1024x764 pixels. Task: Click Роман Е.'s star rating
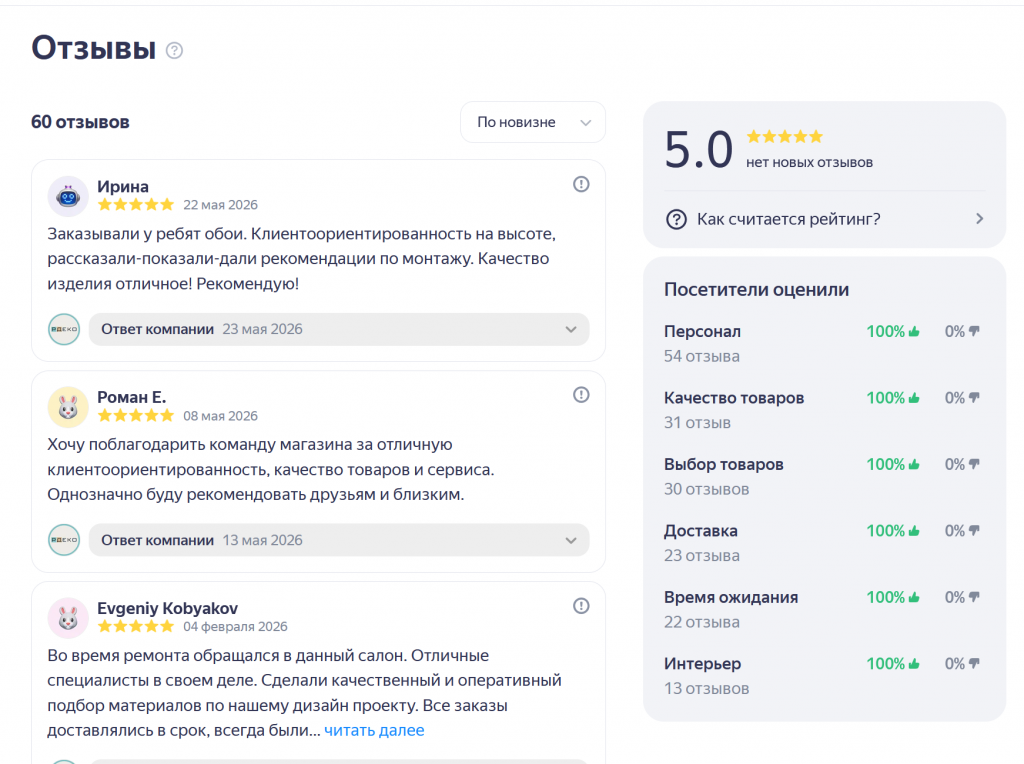point(136,416)
